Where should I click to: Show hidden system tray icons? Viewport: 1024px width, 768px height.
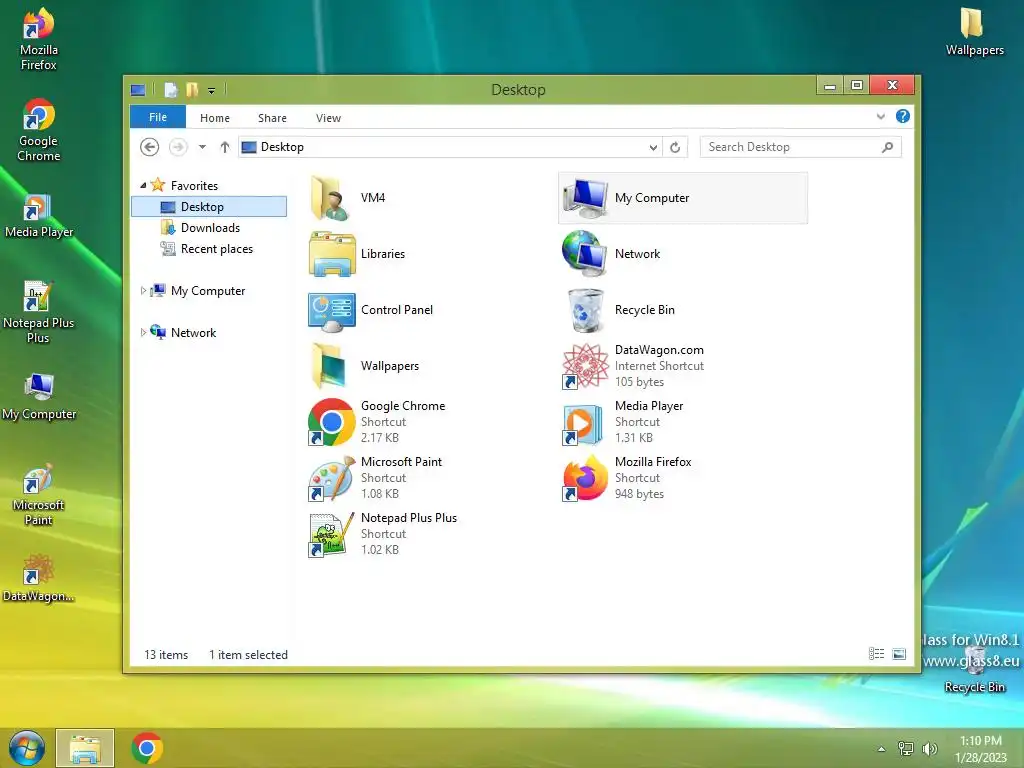(x=882, y=749)
